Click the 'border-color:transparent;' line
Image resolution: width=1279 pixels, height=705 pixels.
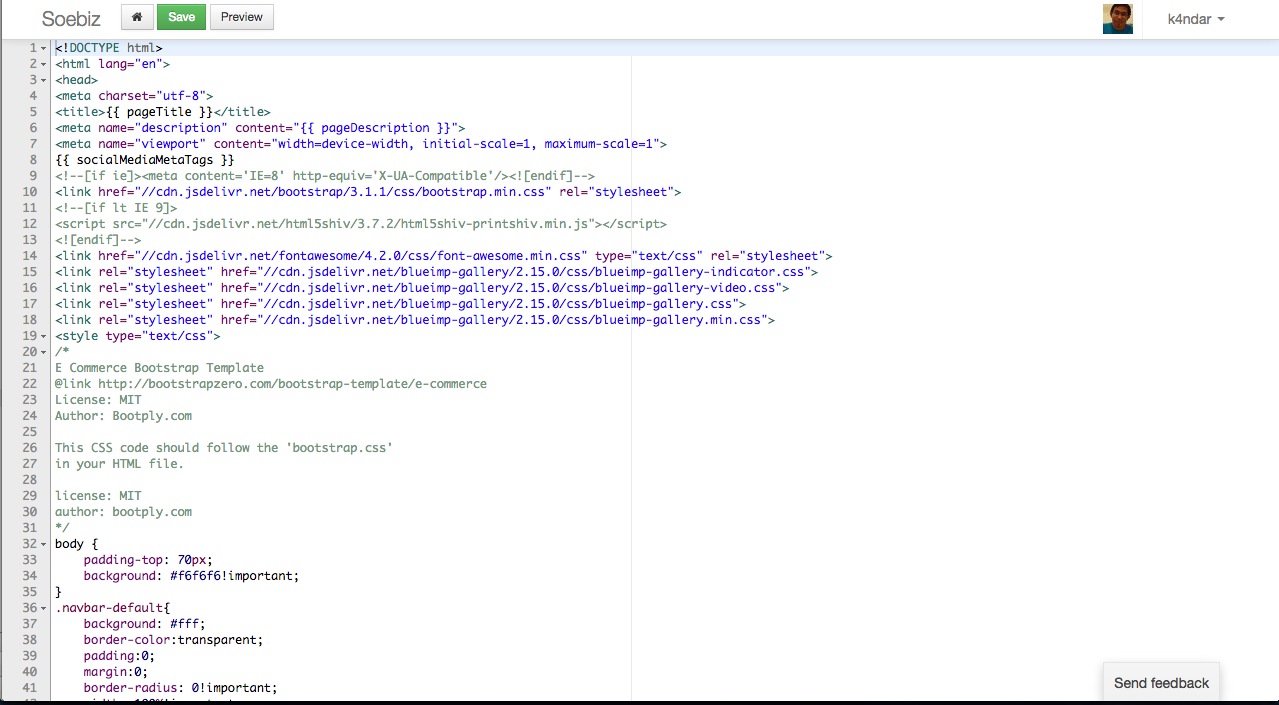[x=174, y=640]
